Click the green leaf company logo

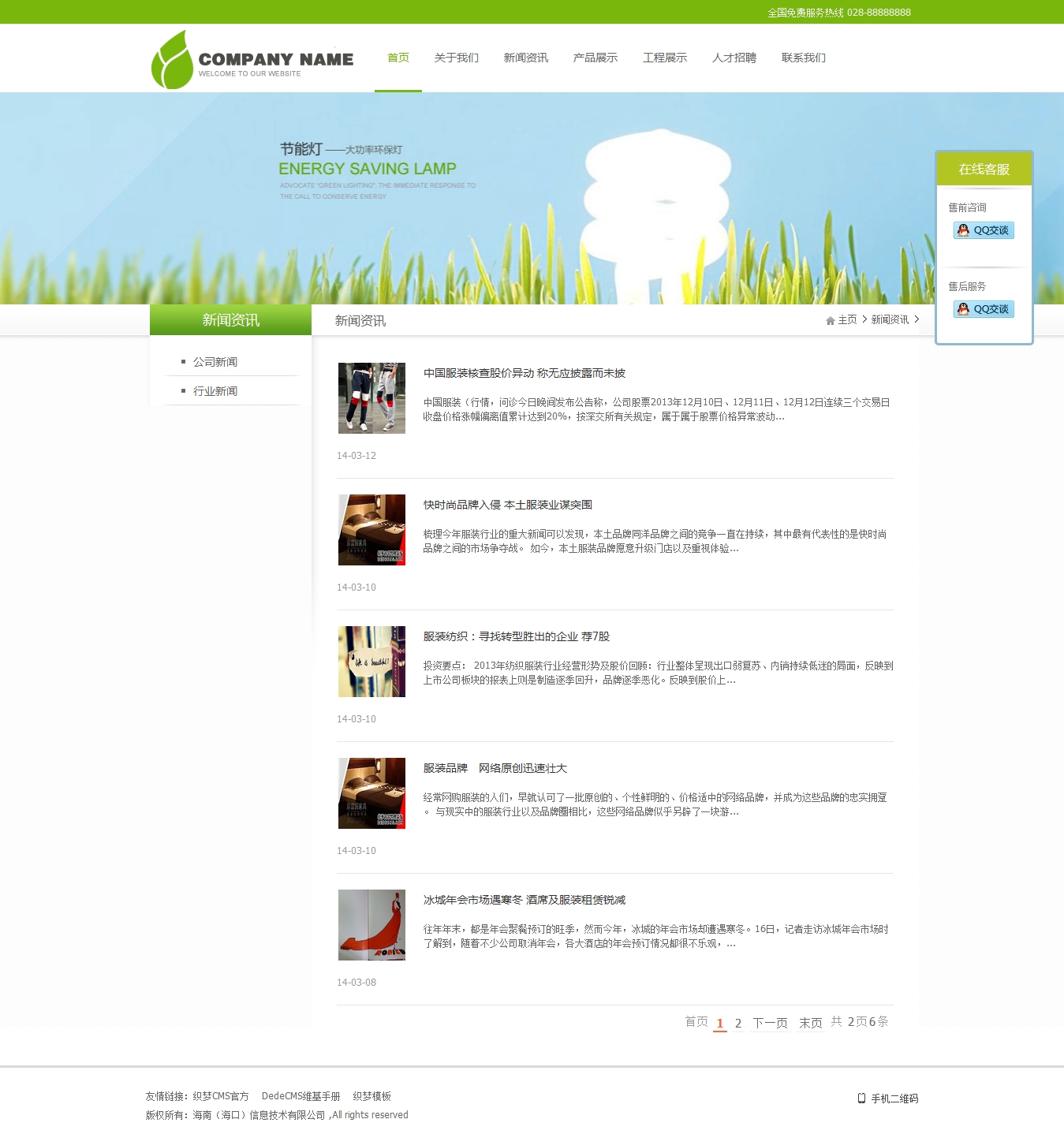click(x=173, y=60)
